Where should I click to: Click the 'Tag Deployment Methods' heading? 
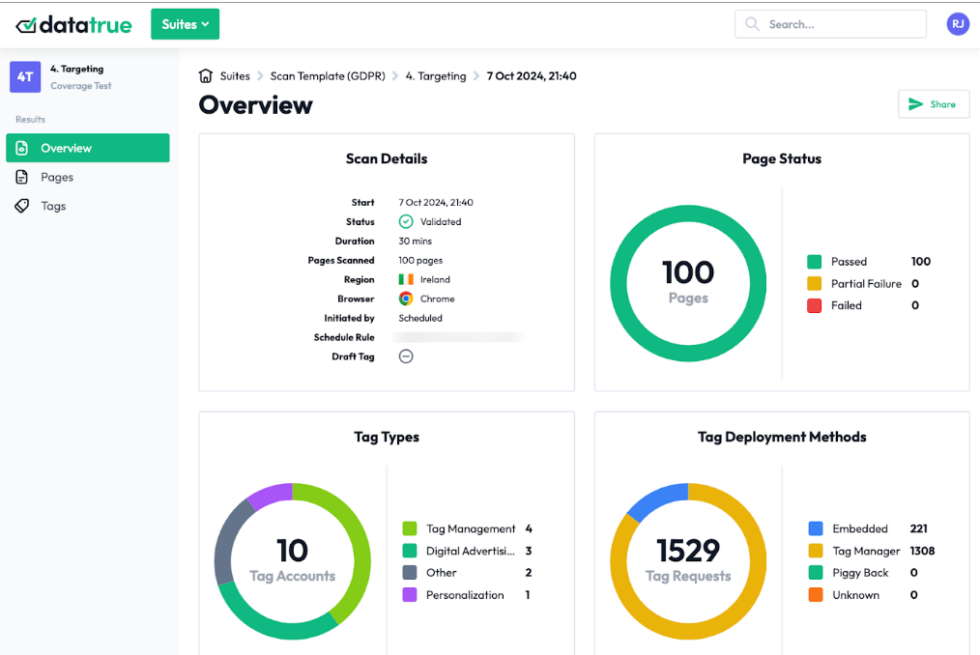[x=782, y=437]
